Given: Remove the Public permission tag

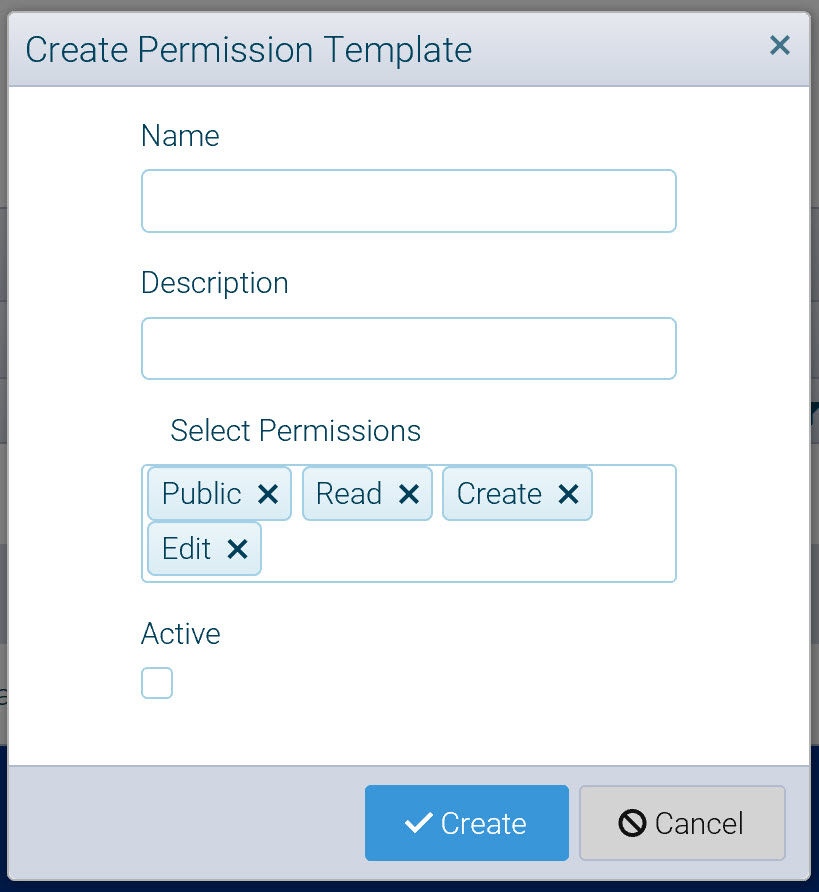Looking at the screenshot, I should coord(267,494).
